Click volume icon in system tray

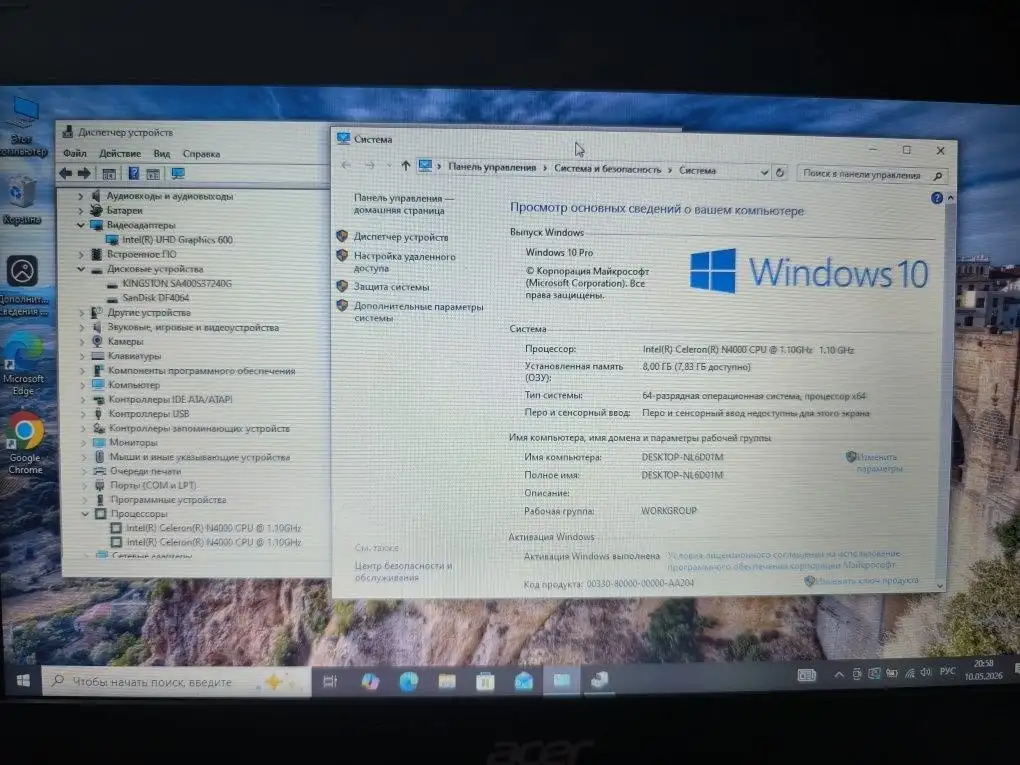926,673
